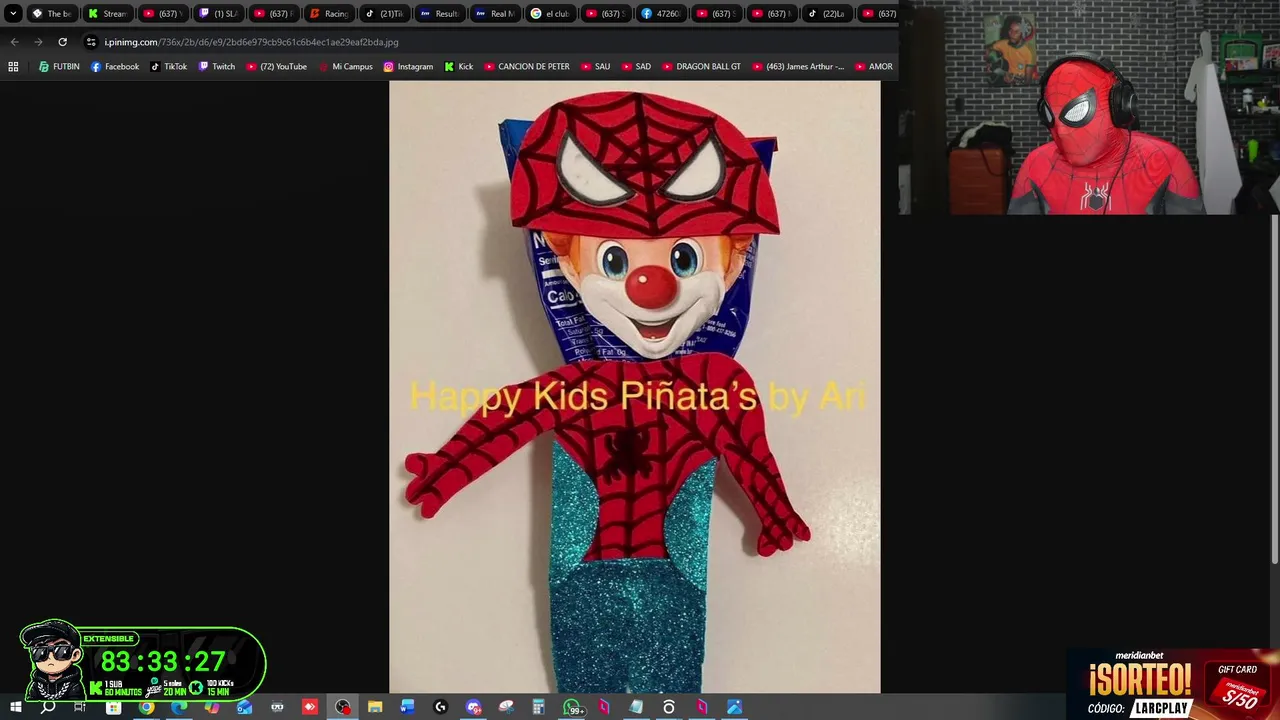Screen dimensions: 1280x720
Task: Open Google Chrome from the taskbar
Action: pos(146,707)
